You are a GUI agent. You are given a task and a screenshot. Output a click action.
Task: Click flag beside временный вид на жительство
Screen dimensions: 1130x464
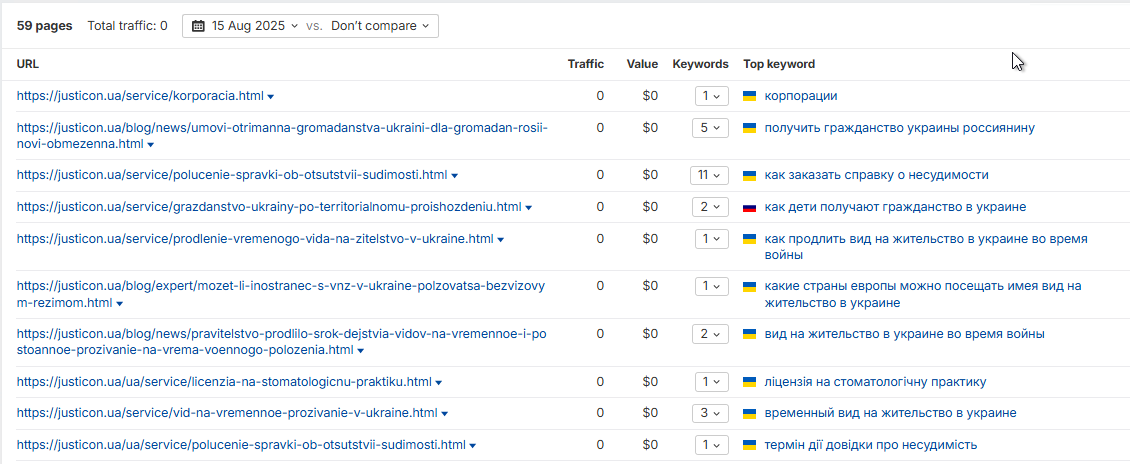click(749, 414)
